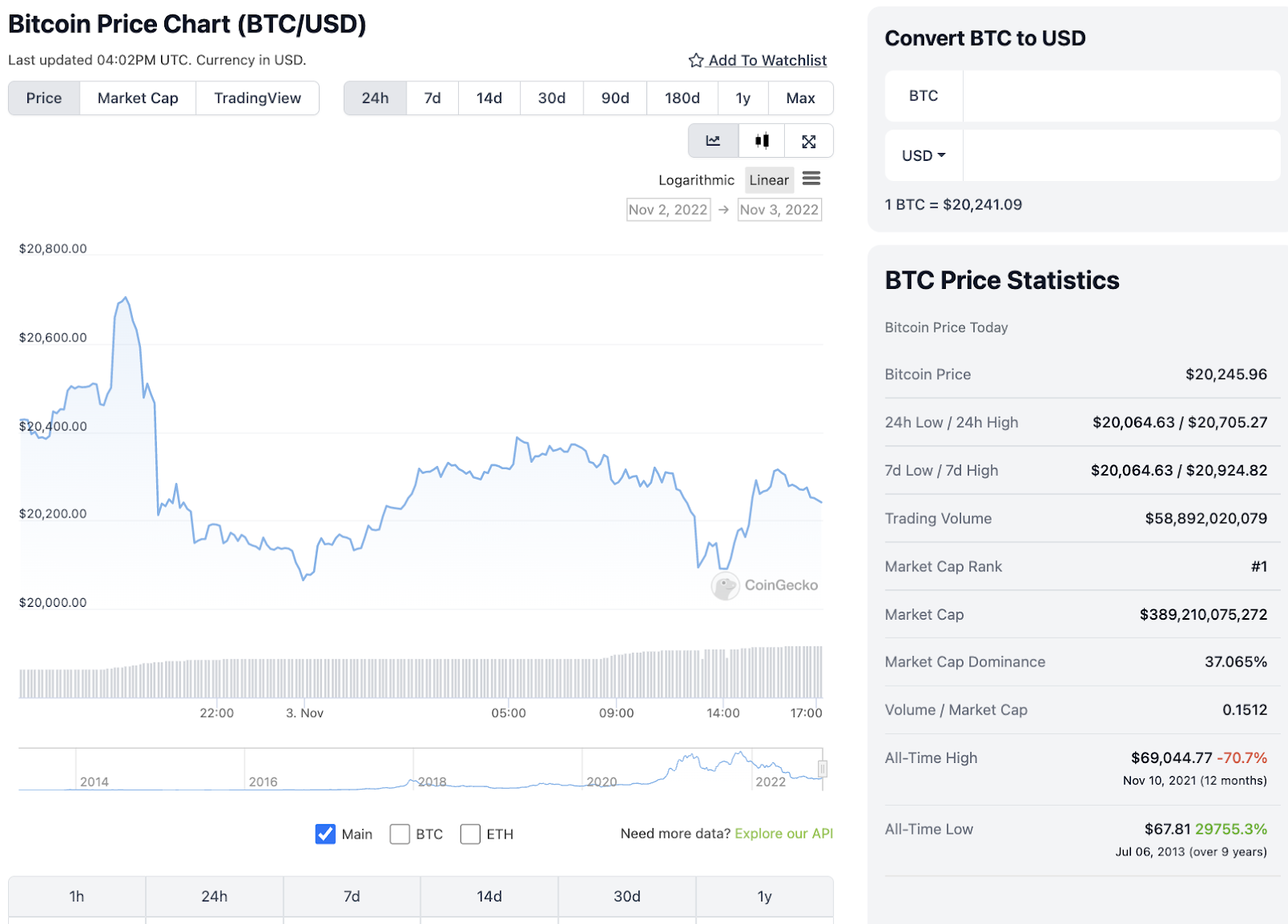Open the Nov 3, 2022 end date picker

click(779, 210)
